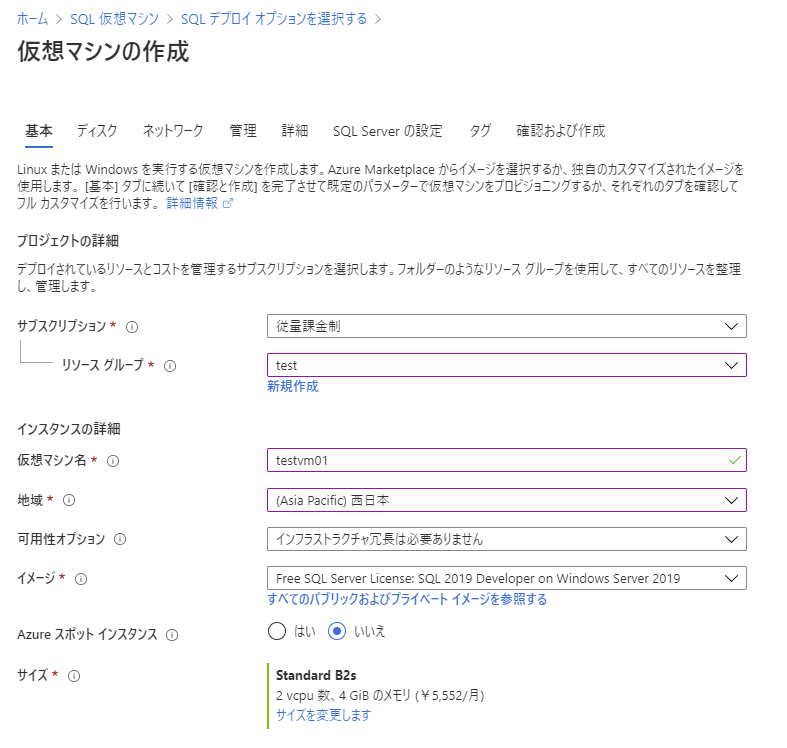787x748 pixels.
Task: Select いいえ for Azure spot instance
Action: tap(337, 631)
